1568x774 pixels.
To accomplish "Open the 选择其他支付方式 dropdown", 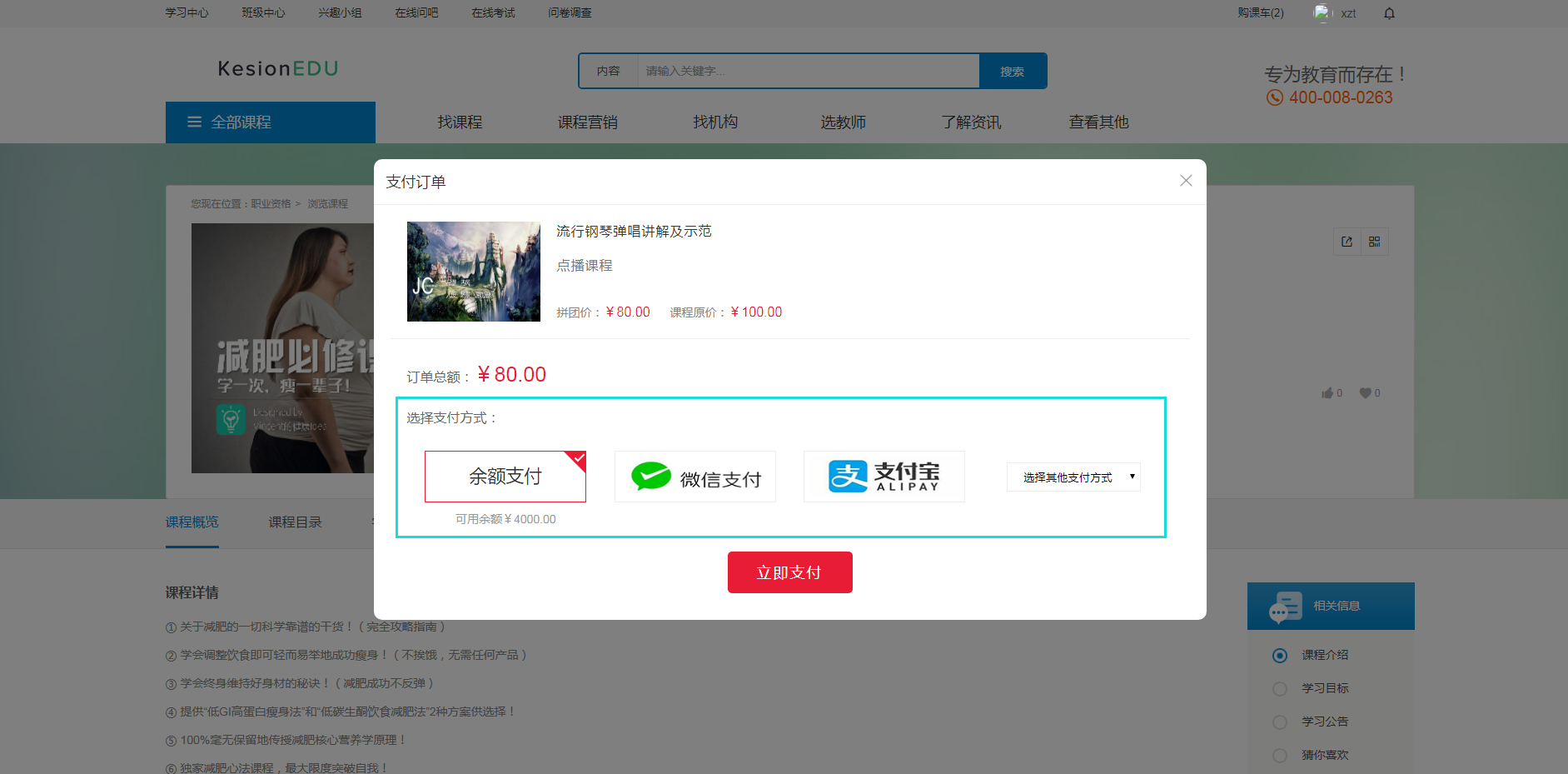I will click(1073, 477).
